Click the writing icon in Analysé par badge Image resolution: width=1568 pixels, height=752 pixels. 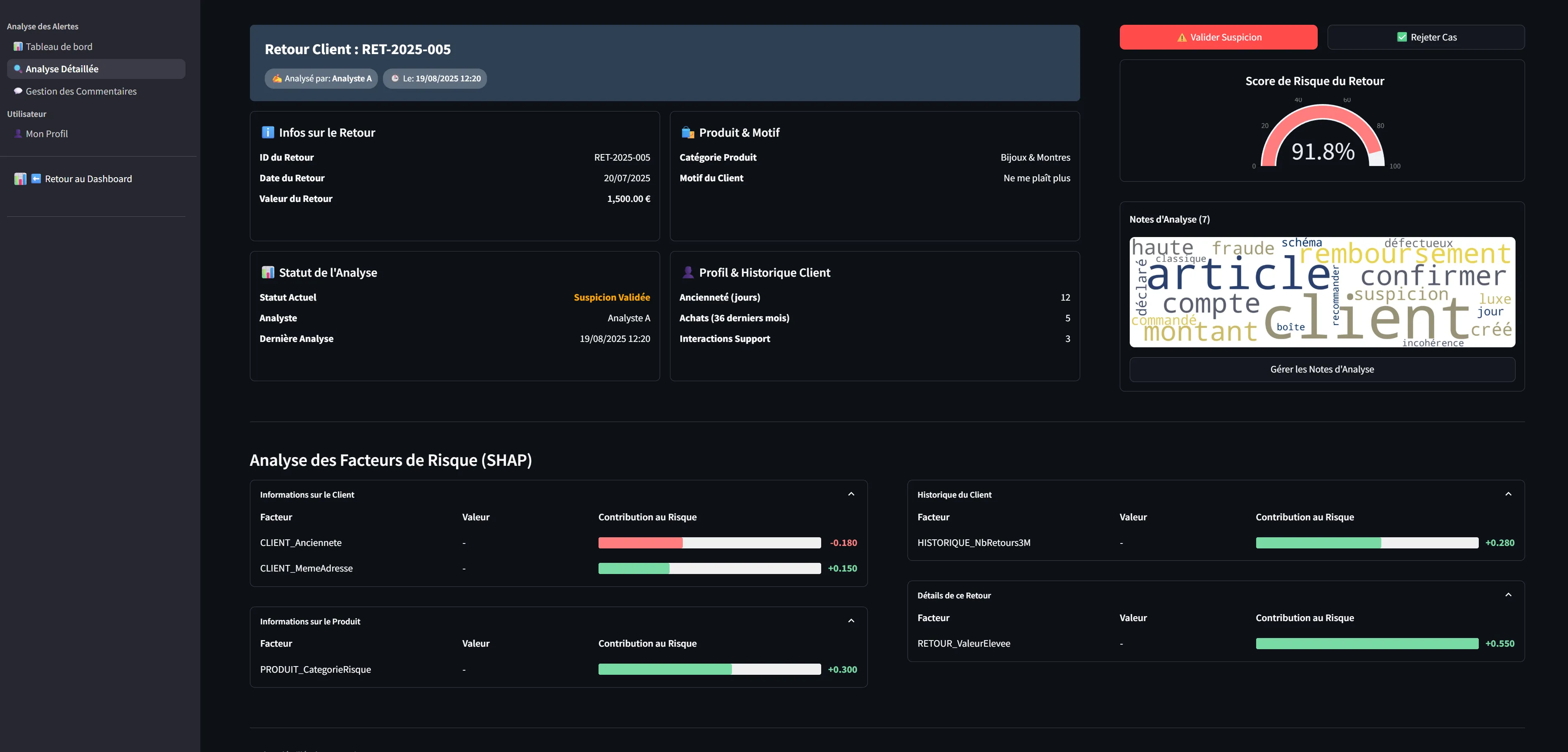point(277,78)
